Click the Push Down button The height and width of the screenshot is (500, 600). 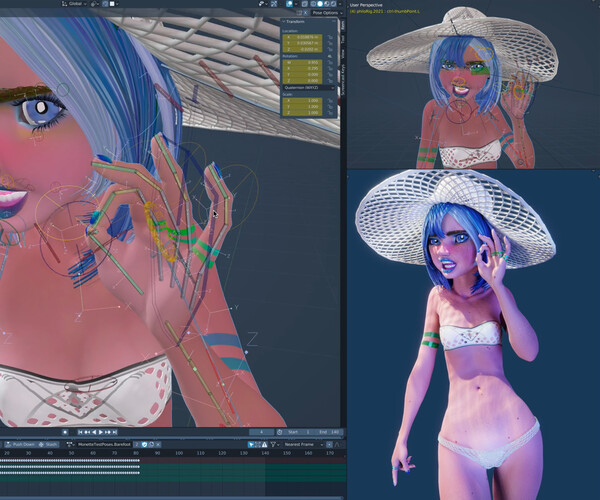pos(20,444)
